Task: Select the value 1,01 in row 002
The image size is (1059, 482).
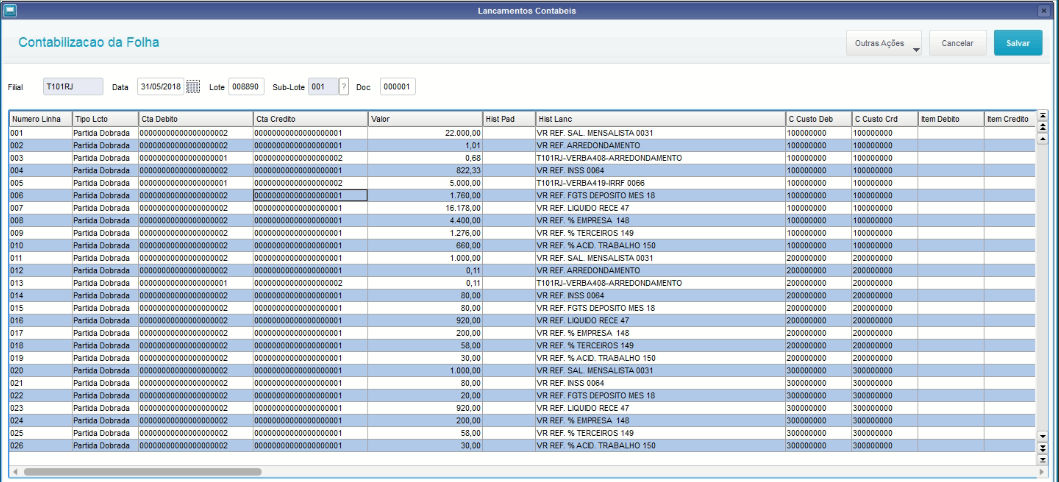Action: click(425, 145)
